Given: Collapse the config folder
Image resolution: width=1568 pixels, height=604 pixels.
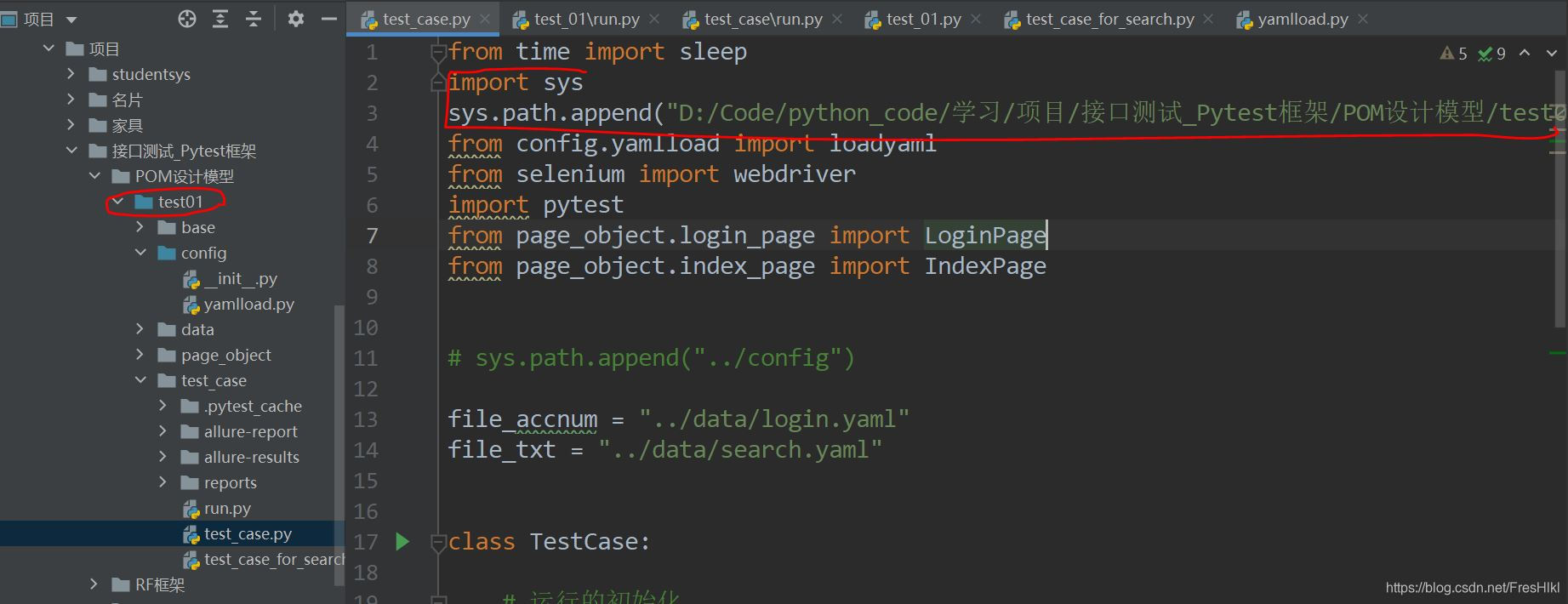Looking at the screenshot, I should click(140, 253).
